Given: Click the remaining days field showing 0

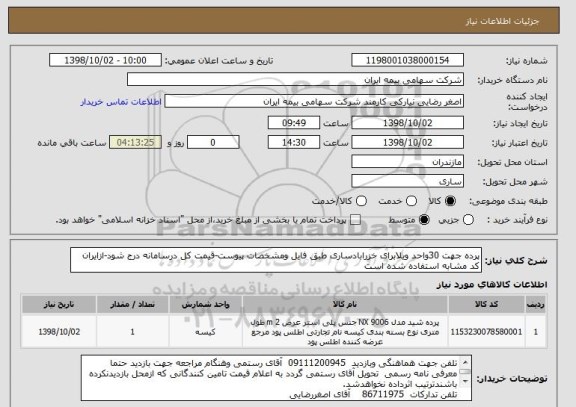Looking at the screenshot, I should [x=213, y=142].
